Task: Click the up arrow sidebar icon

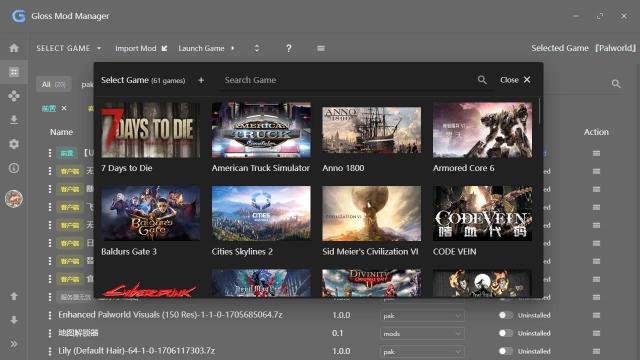Action: tap(14, 296)
